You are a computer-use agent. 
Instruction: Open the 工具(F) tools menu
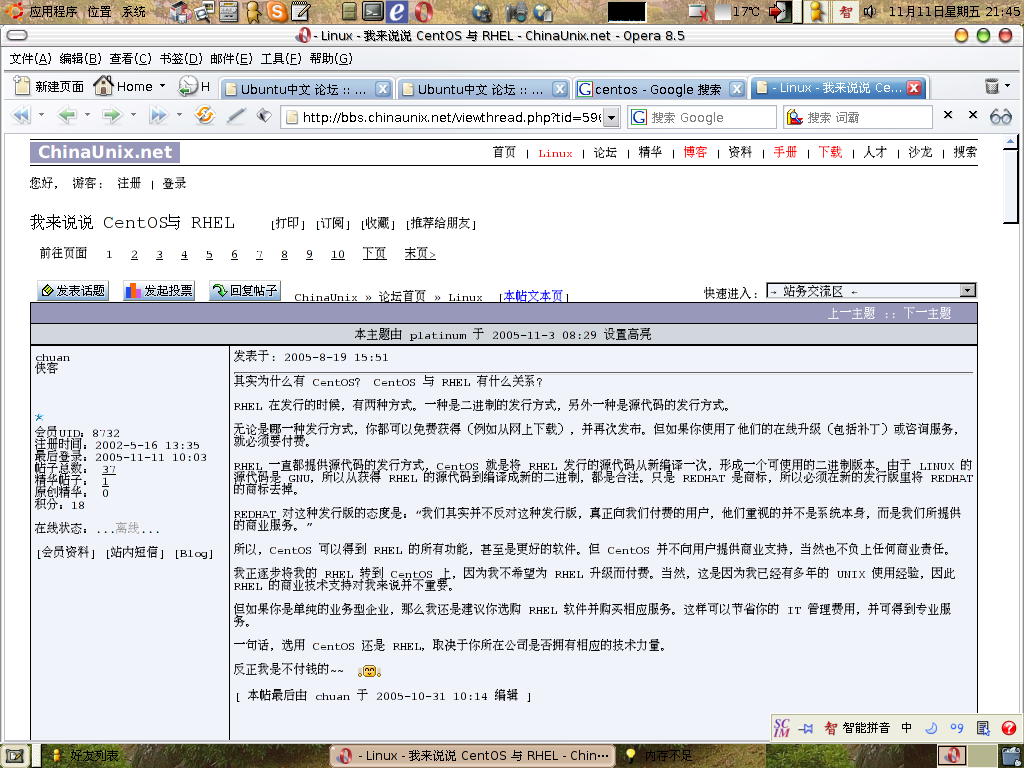click(x=281, y=59)
